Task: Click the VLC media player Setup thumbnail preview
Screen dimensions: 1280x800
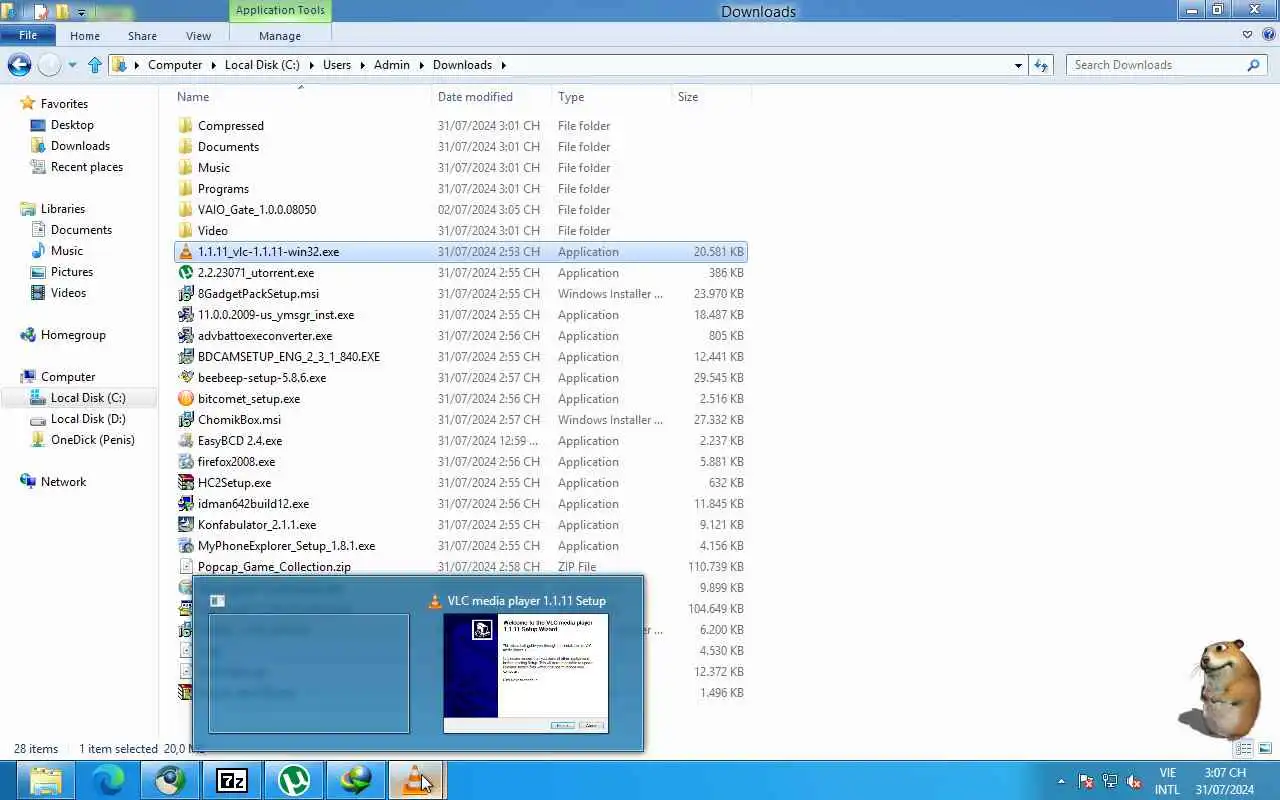Action: pos(526,672)
